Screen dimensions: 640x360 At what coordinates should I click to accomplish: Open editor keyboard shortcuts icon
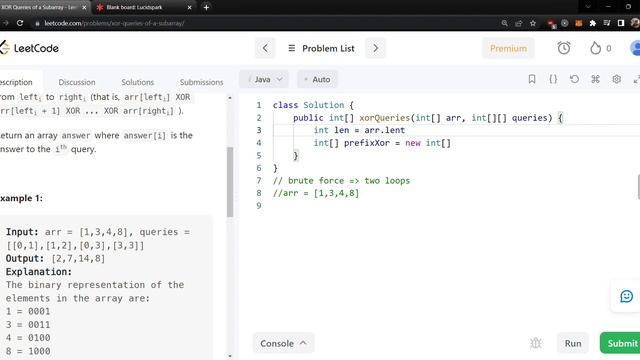pos(596,79)
